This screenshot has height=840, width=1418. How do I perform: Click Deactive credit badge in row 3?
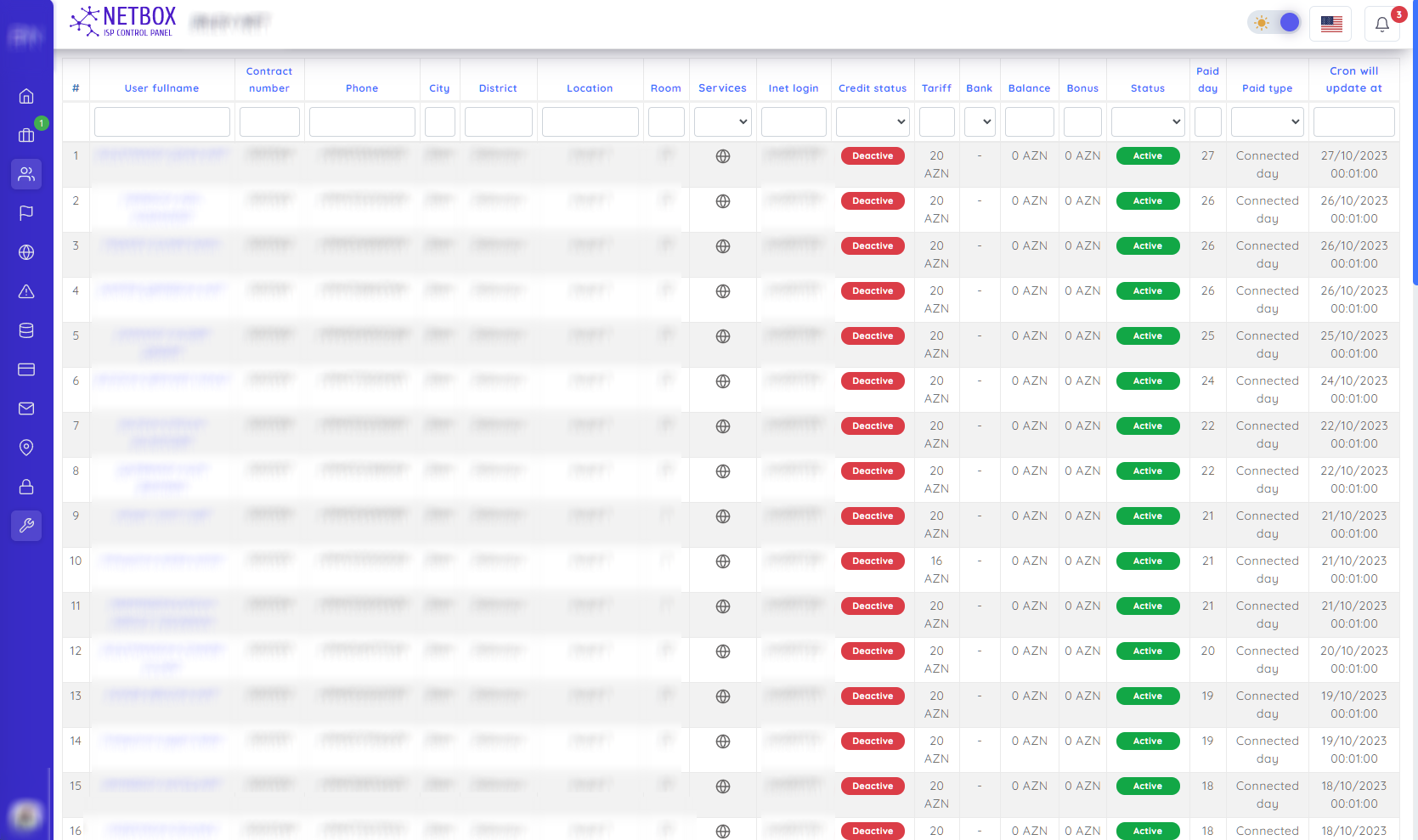[873, 246]
